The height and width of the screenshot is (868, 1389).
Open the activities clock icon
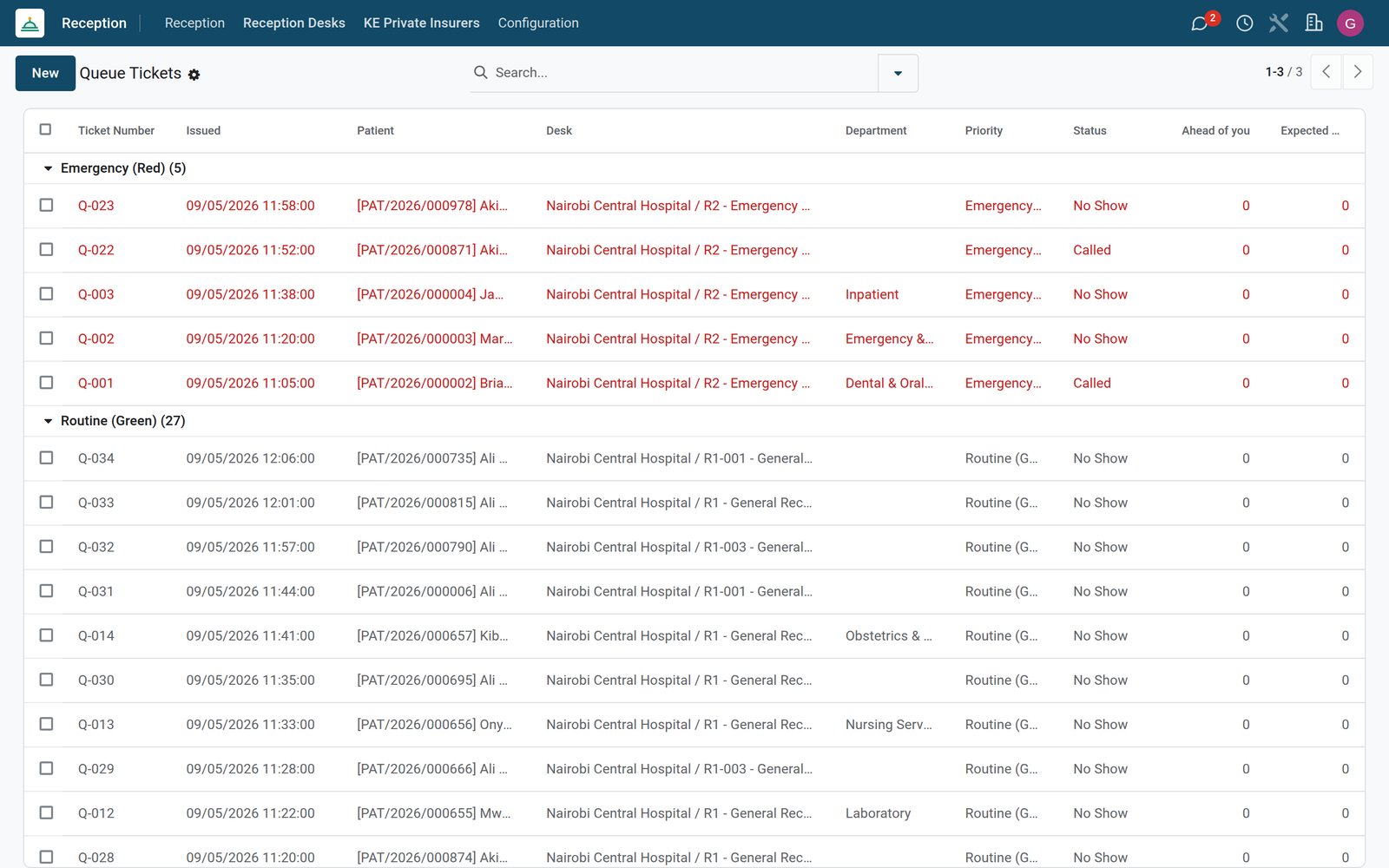point(1244,23)
